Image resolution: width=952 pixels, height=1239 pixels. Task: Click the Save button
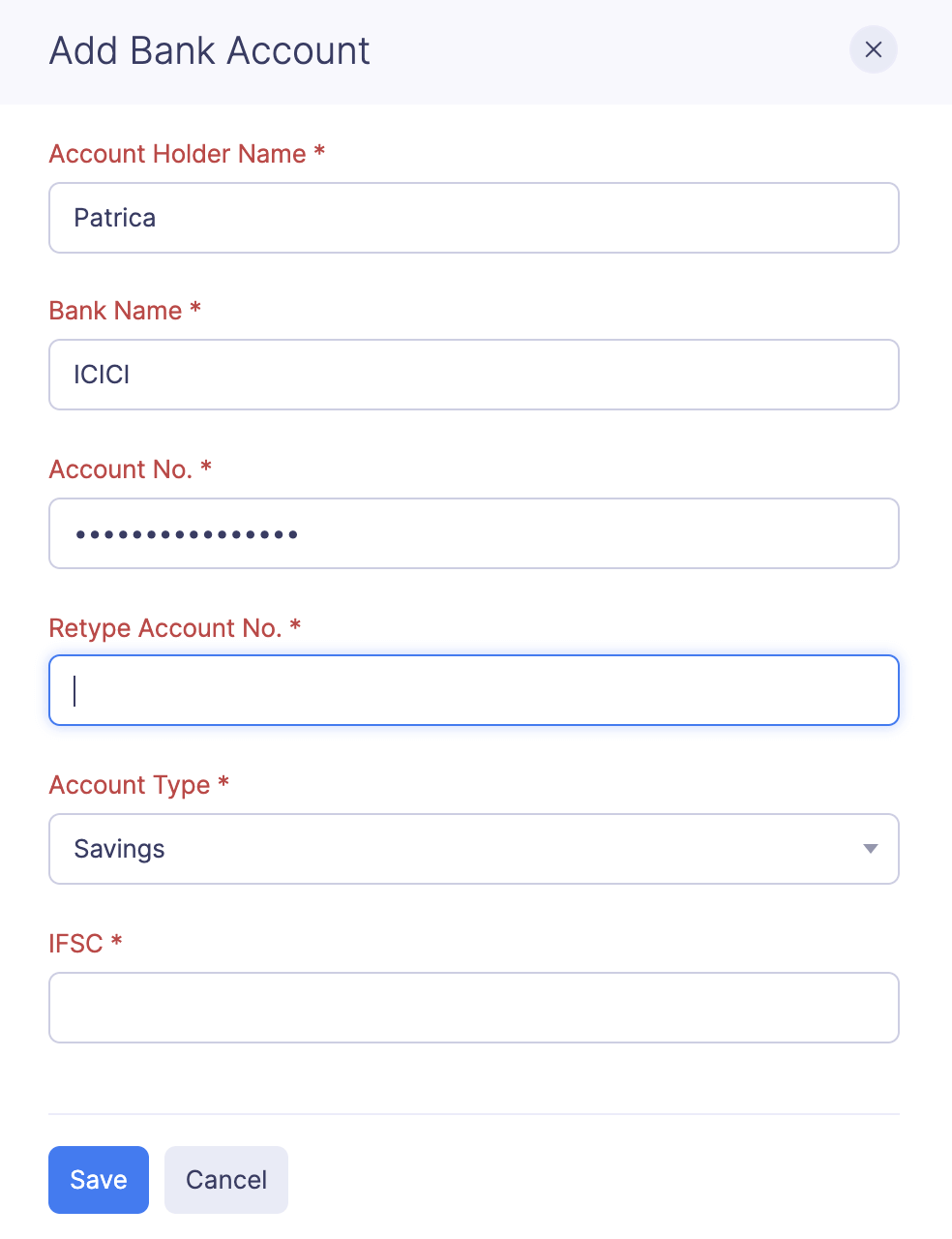[x=98, y=1179]
